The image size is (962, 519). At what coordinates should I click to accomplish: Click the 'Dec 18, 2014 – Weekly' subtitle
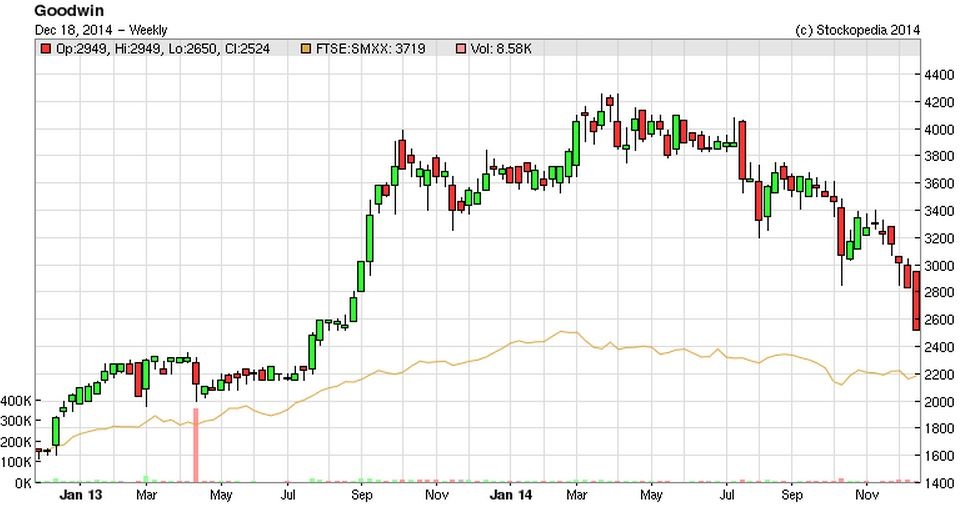click(x=101, y=29)
